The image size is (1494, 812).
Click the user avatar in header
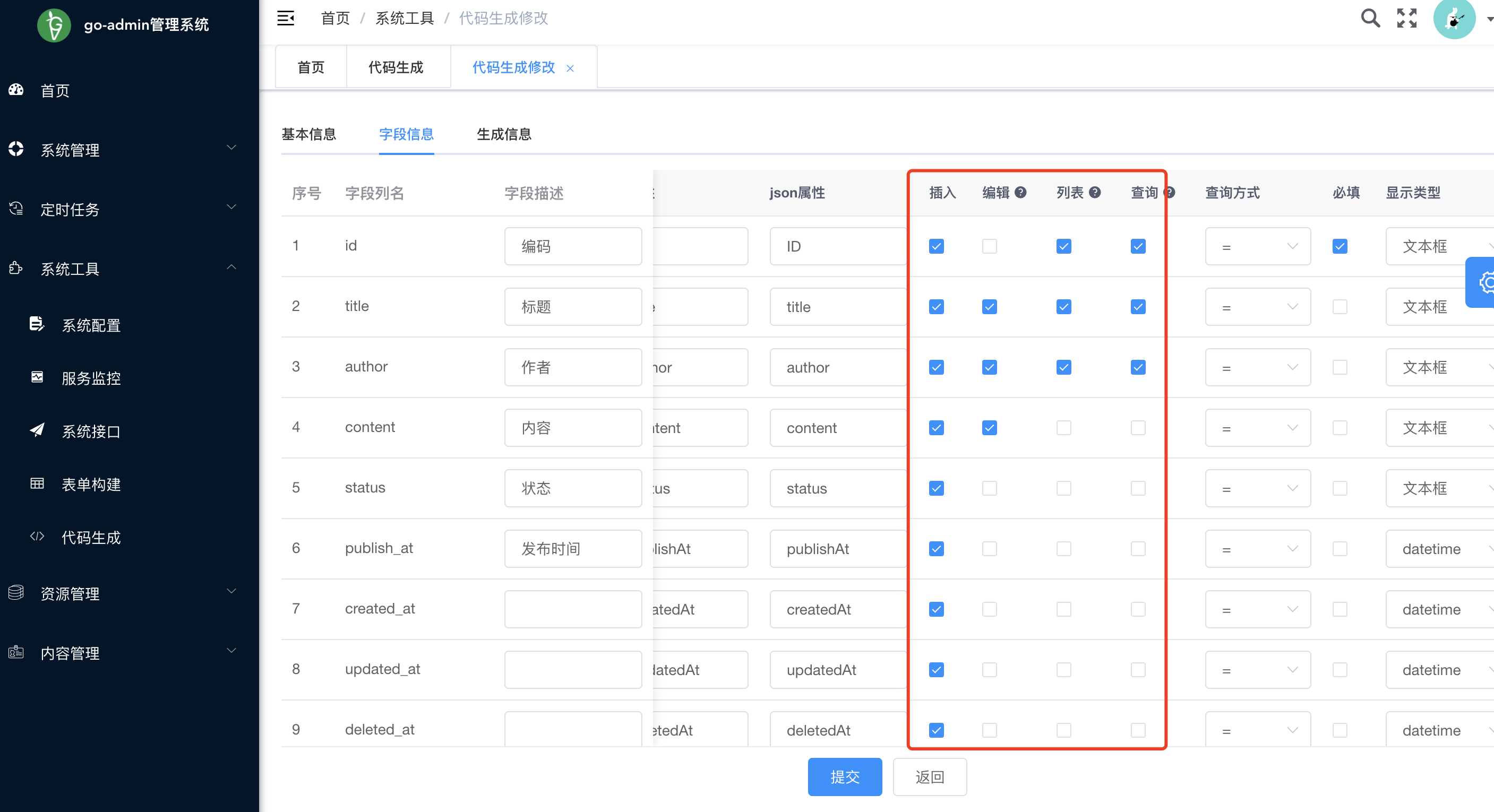point(1454,20)
